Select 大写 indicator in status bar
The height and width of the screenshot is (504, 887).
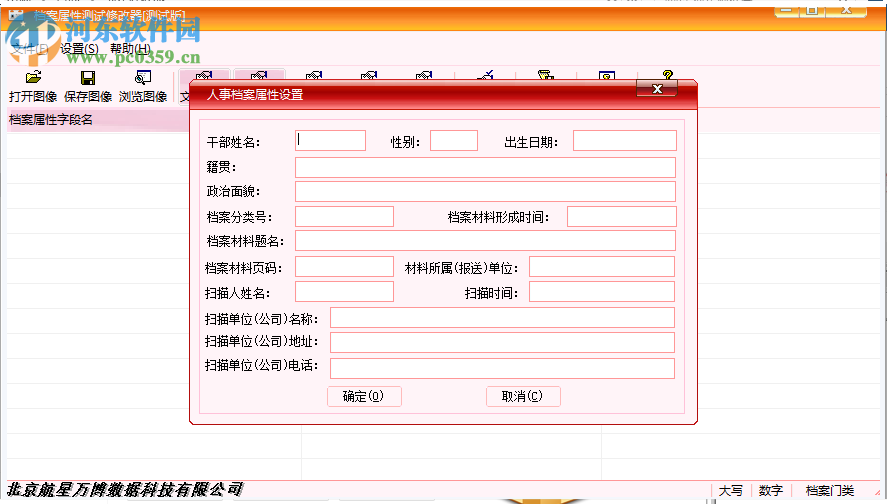[730, 490]
